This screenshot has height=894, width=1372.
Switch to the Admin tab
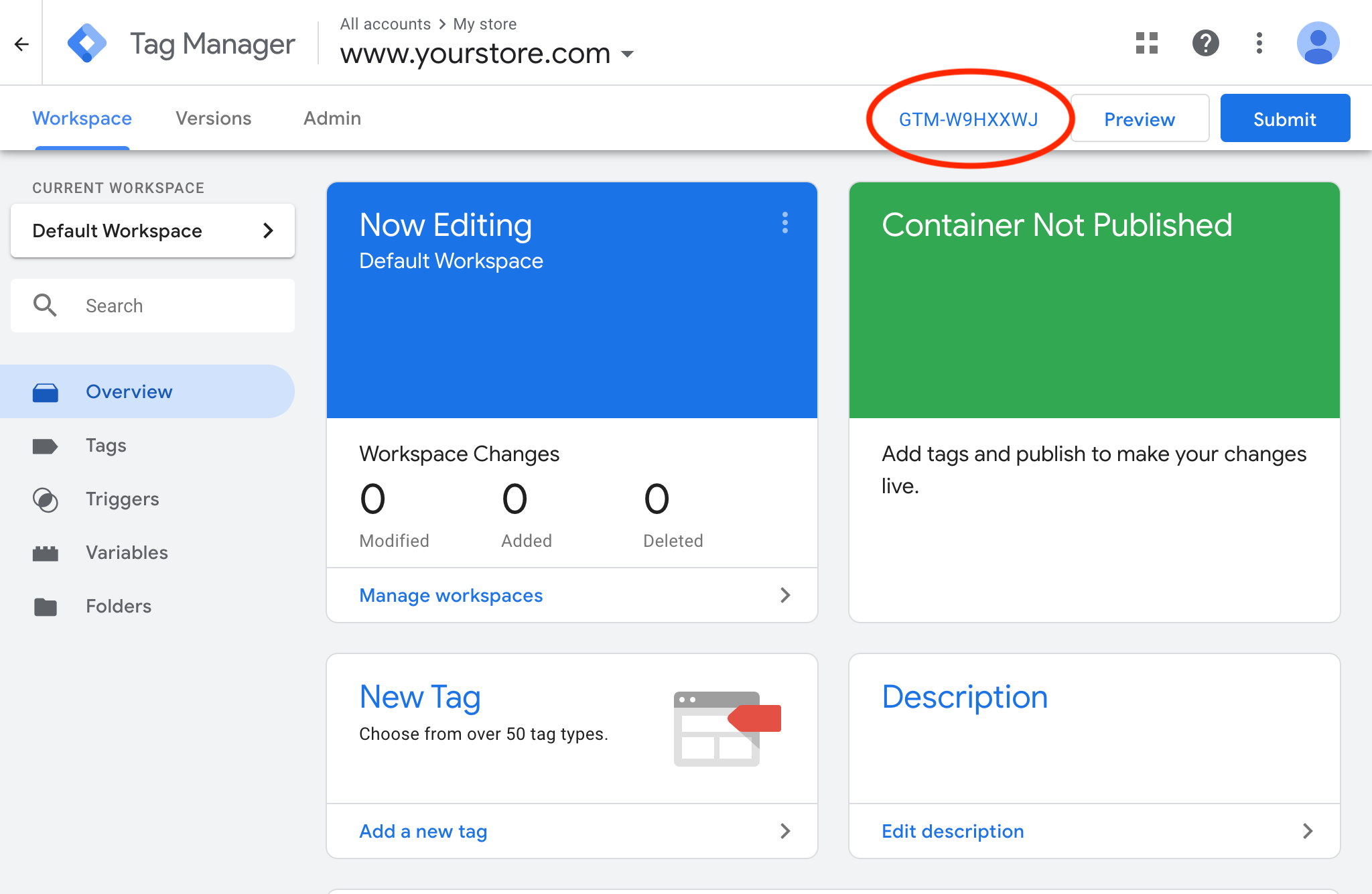[x=332, y=119]
